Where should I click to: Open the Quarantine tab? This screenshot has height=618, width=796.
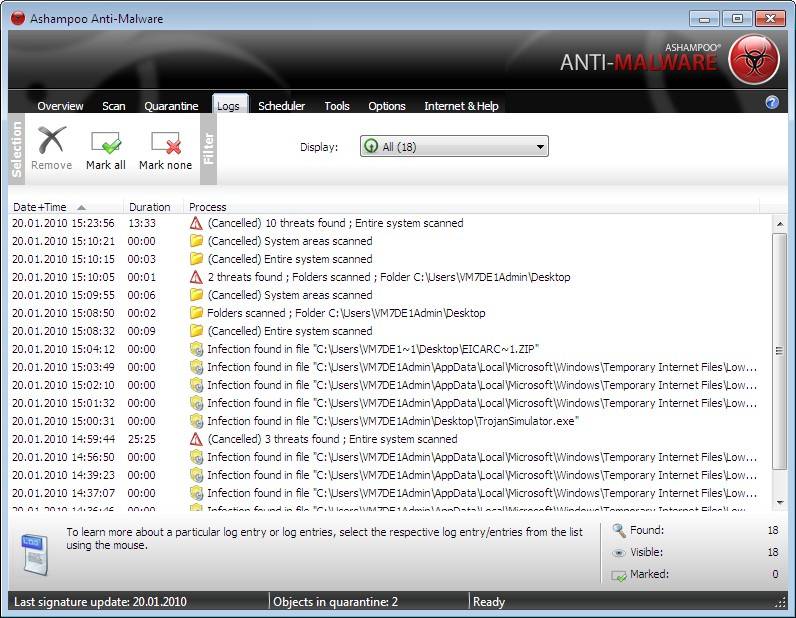(x=171, y=106)
